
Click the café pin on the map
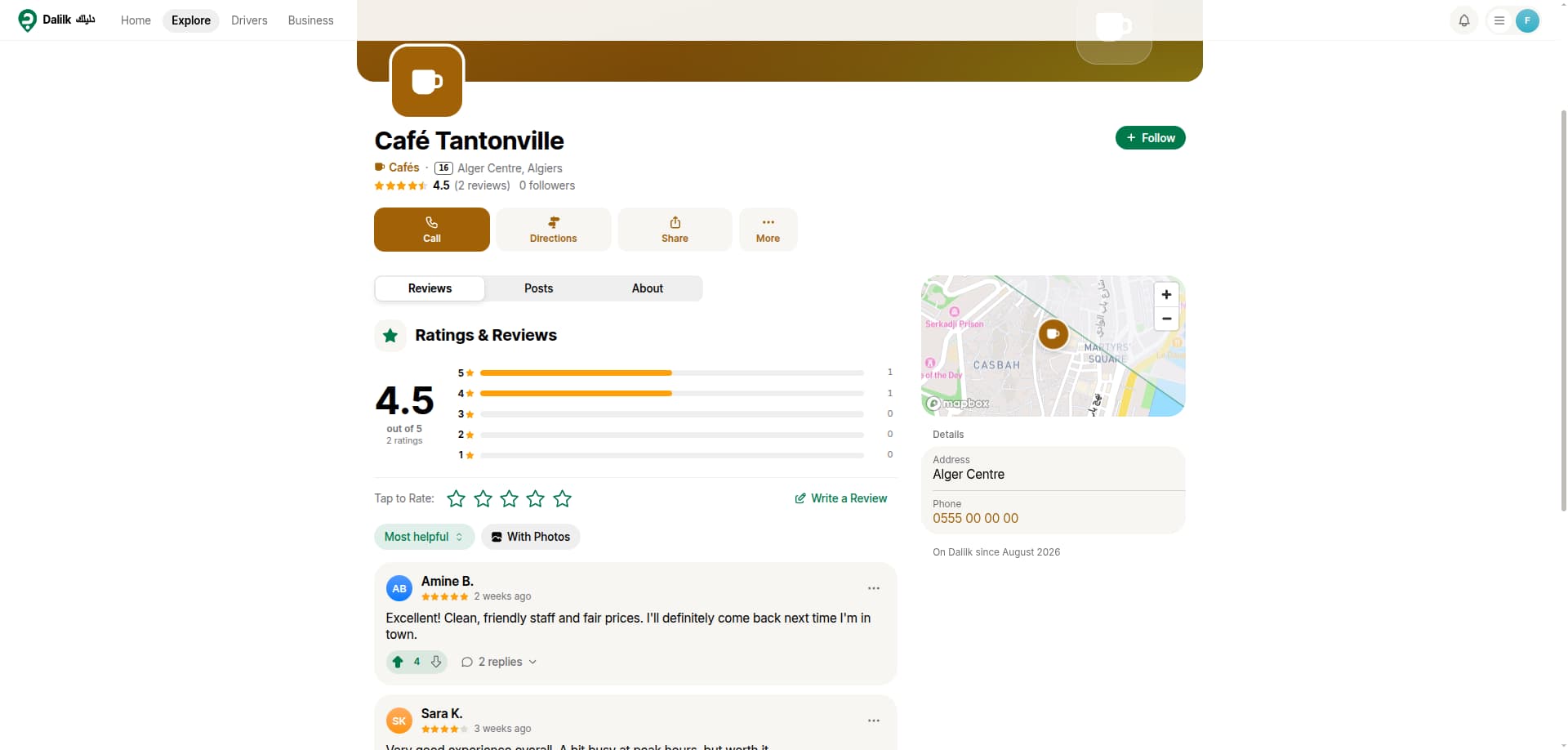1053,334
